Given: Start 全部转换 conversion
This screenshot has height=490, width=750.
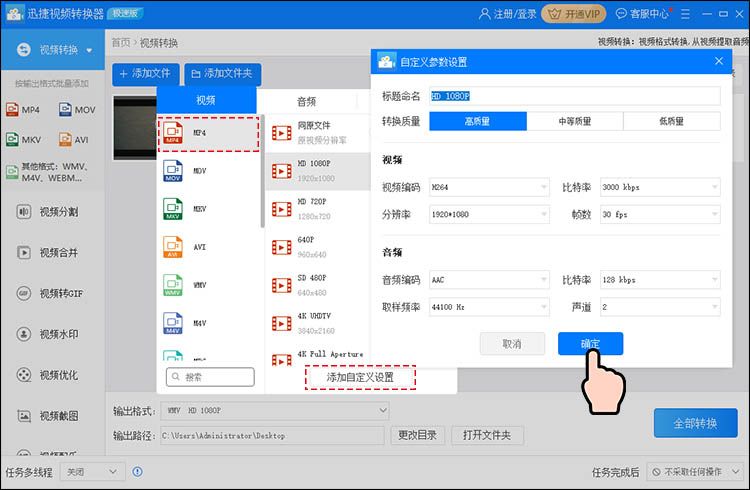Looking at the screenshot, I should (695, 423).
